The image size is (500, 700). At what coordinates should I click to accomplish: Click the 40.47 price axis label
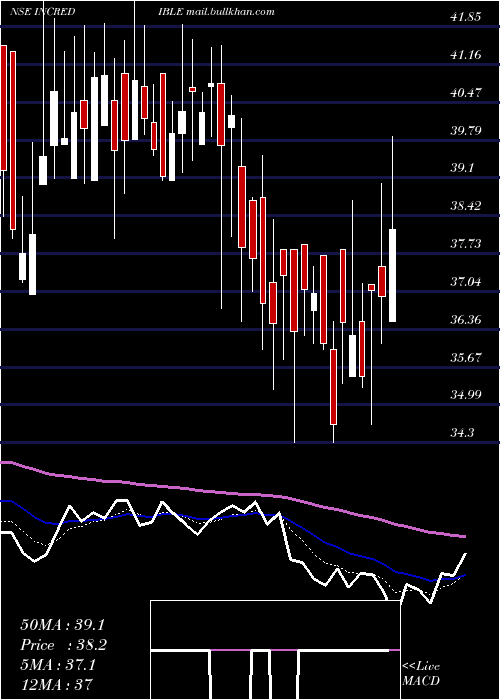pyautogui.click(x=466, y=93)
